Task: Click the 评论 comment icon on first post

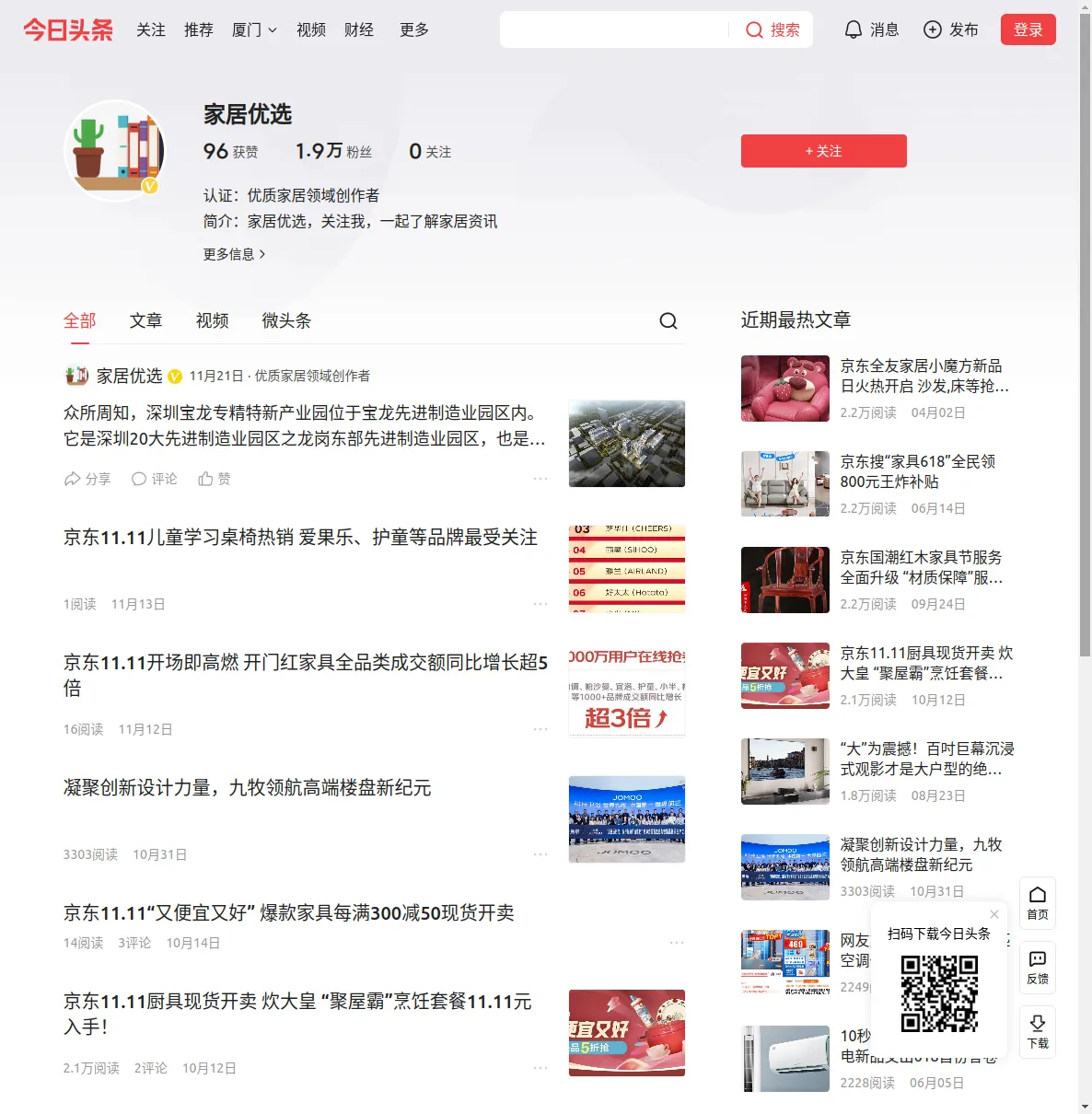Action: (x=139, y=479)
